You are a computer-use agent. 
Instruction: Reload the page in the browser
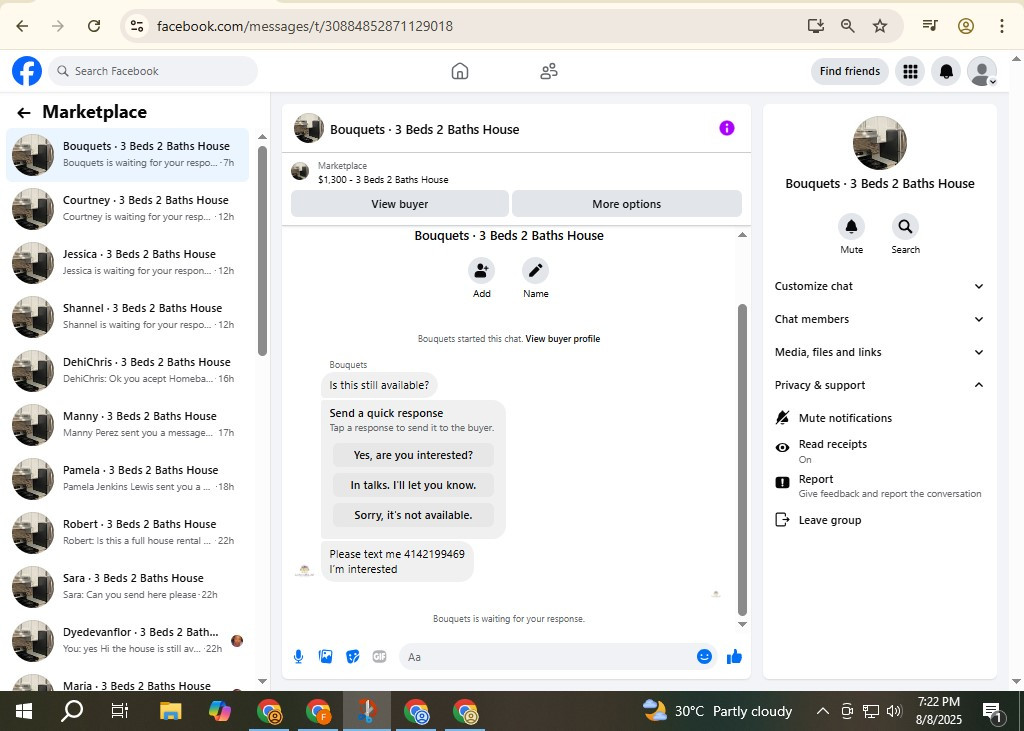pyautogui.click(x=94, y=25)
